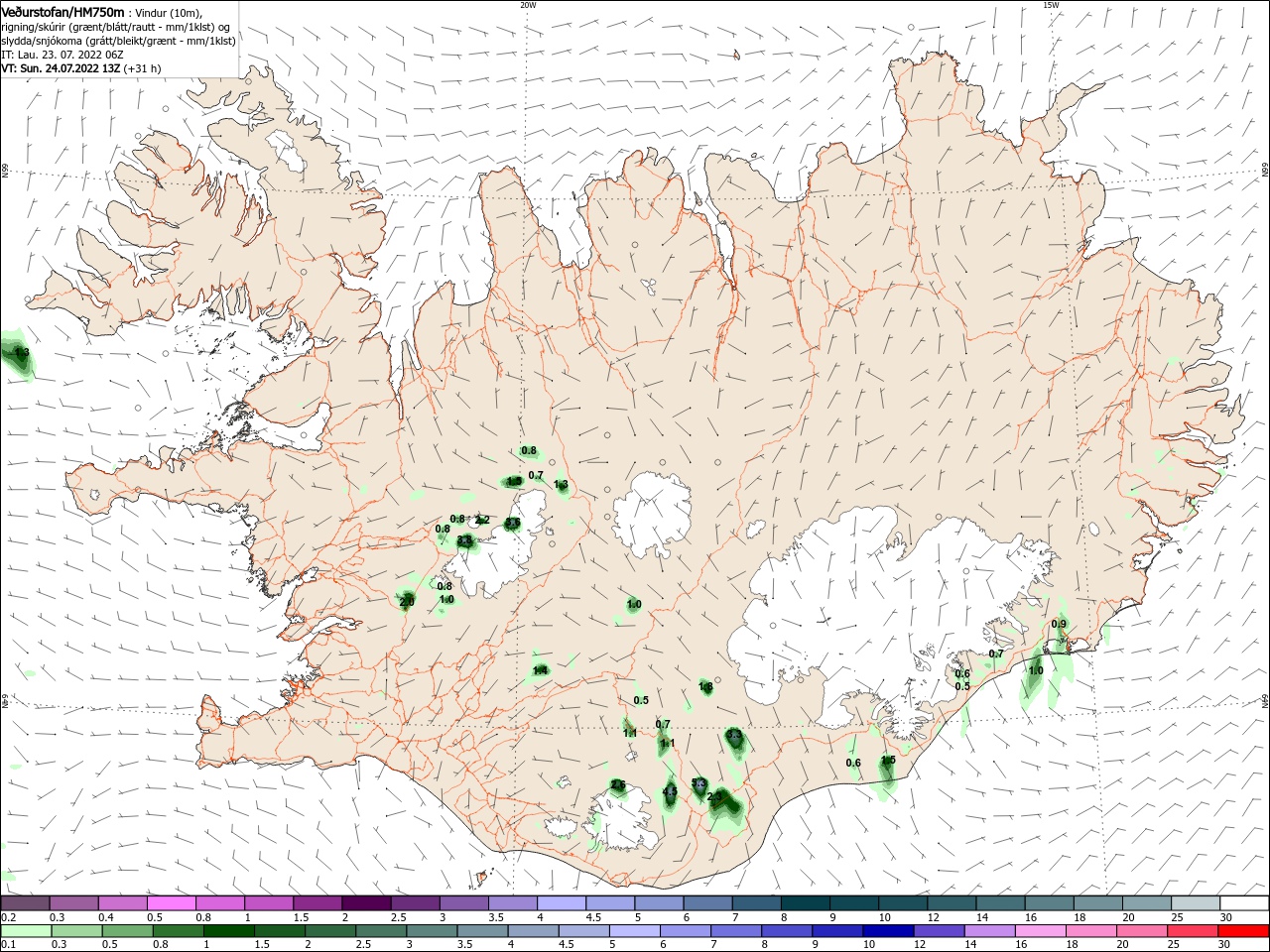Screen dimensions: 1270x952
Task: Pick the bright red swatch ending the lower legend
Action: click(1244, 931)
